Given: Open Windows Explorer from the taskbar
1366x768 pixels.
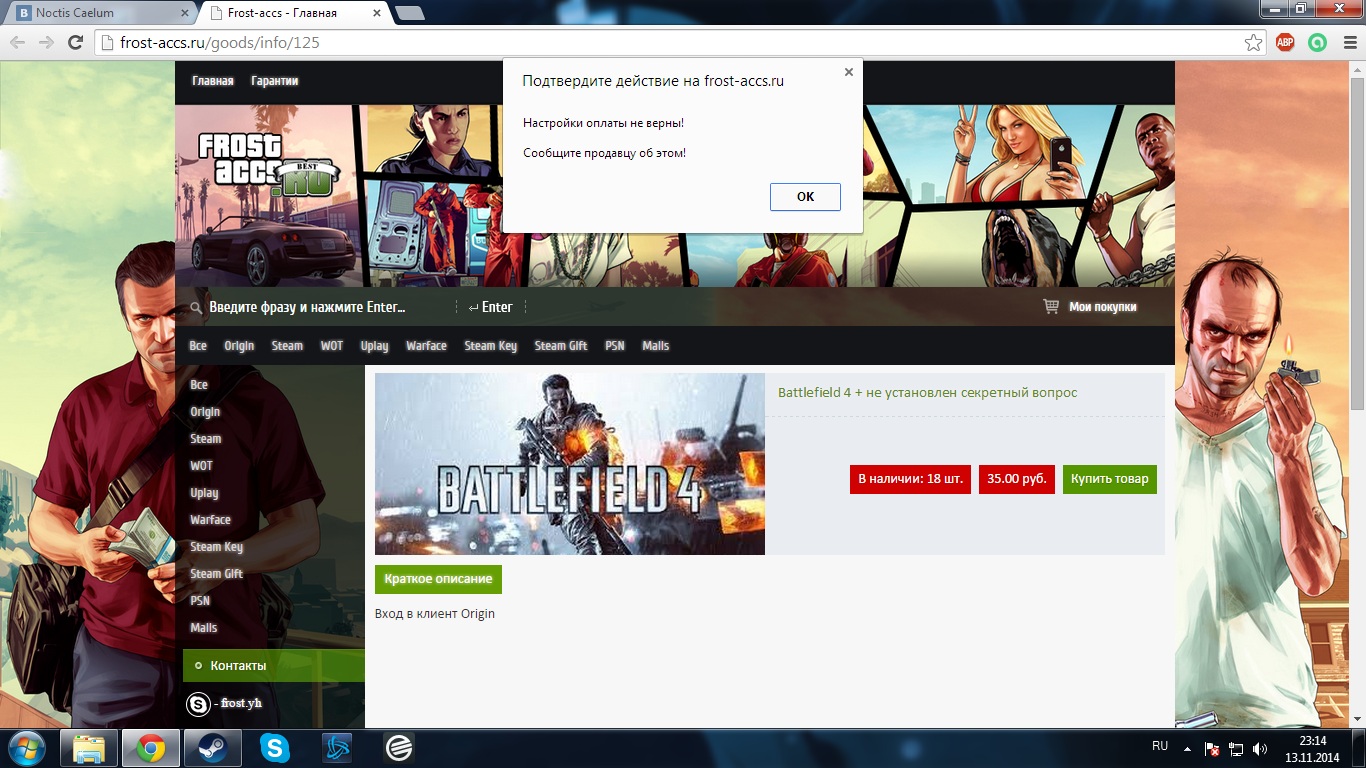Looking at the screenshot, I should coord(89,748).
